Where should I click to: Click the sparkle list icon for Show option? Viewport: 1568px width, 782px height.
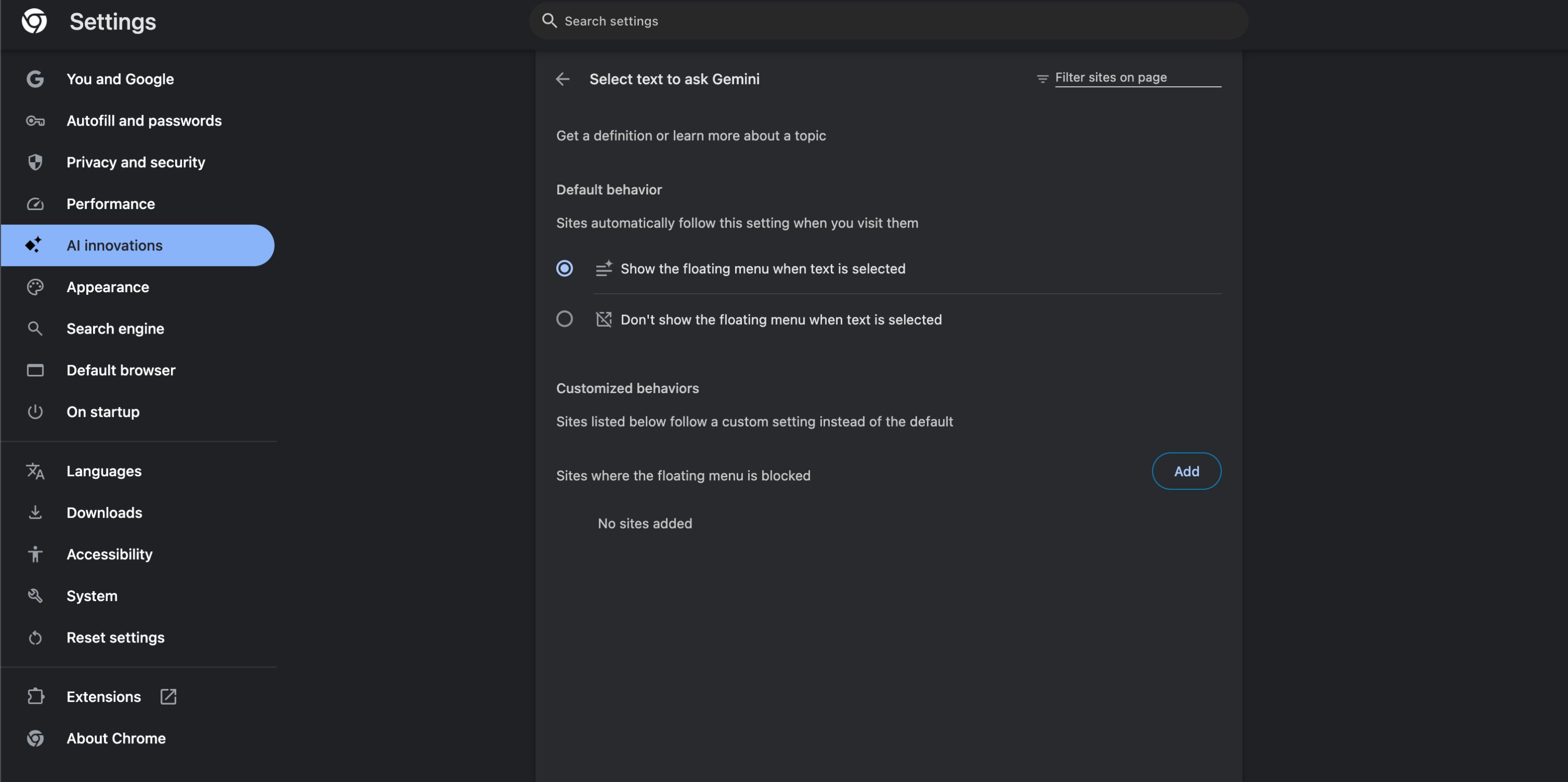pos(604,268)
